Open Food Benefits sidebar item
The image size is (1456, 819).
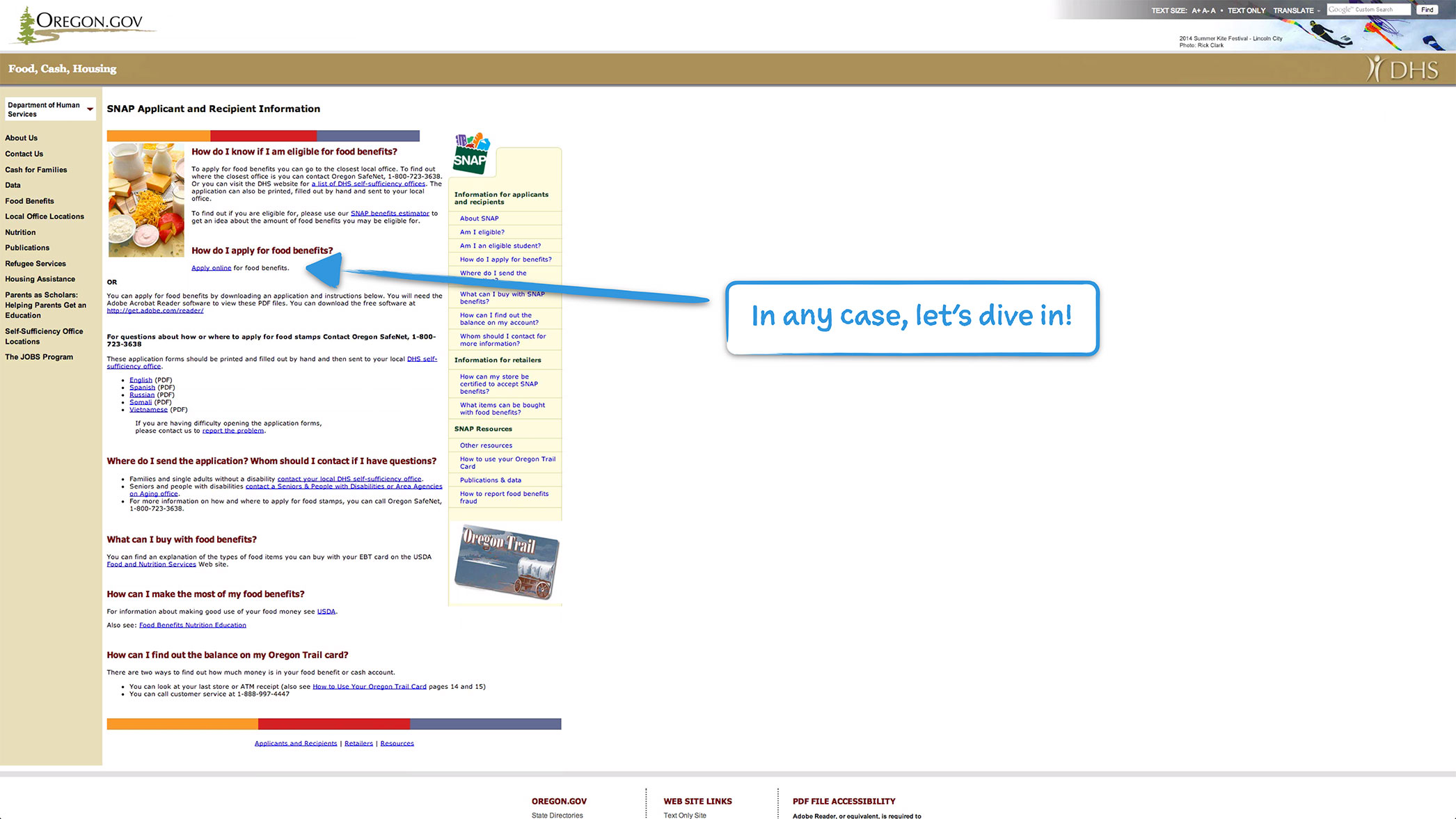[29, 201]
